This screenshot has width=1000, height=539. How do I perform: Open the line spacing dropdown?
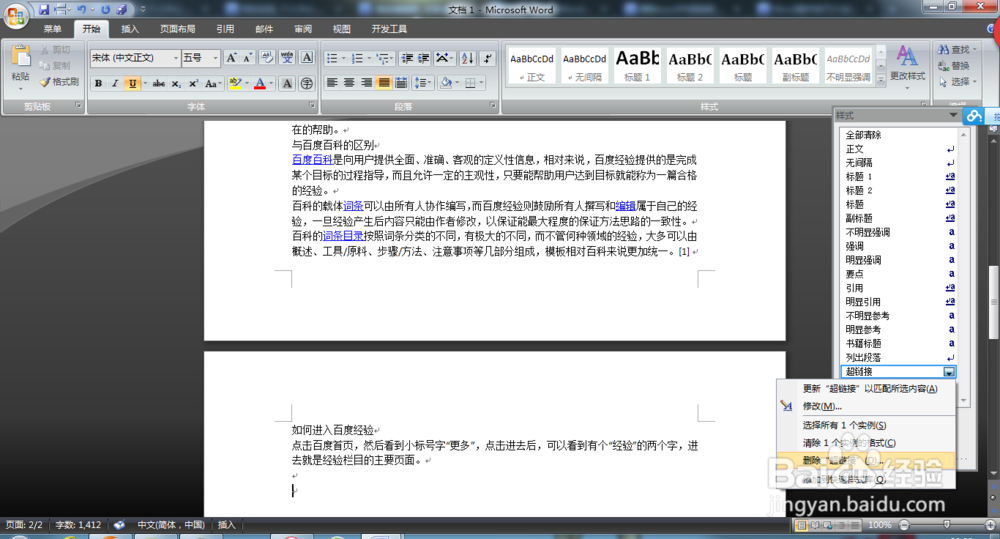coord(422,83)
